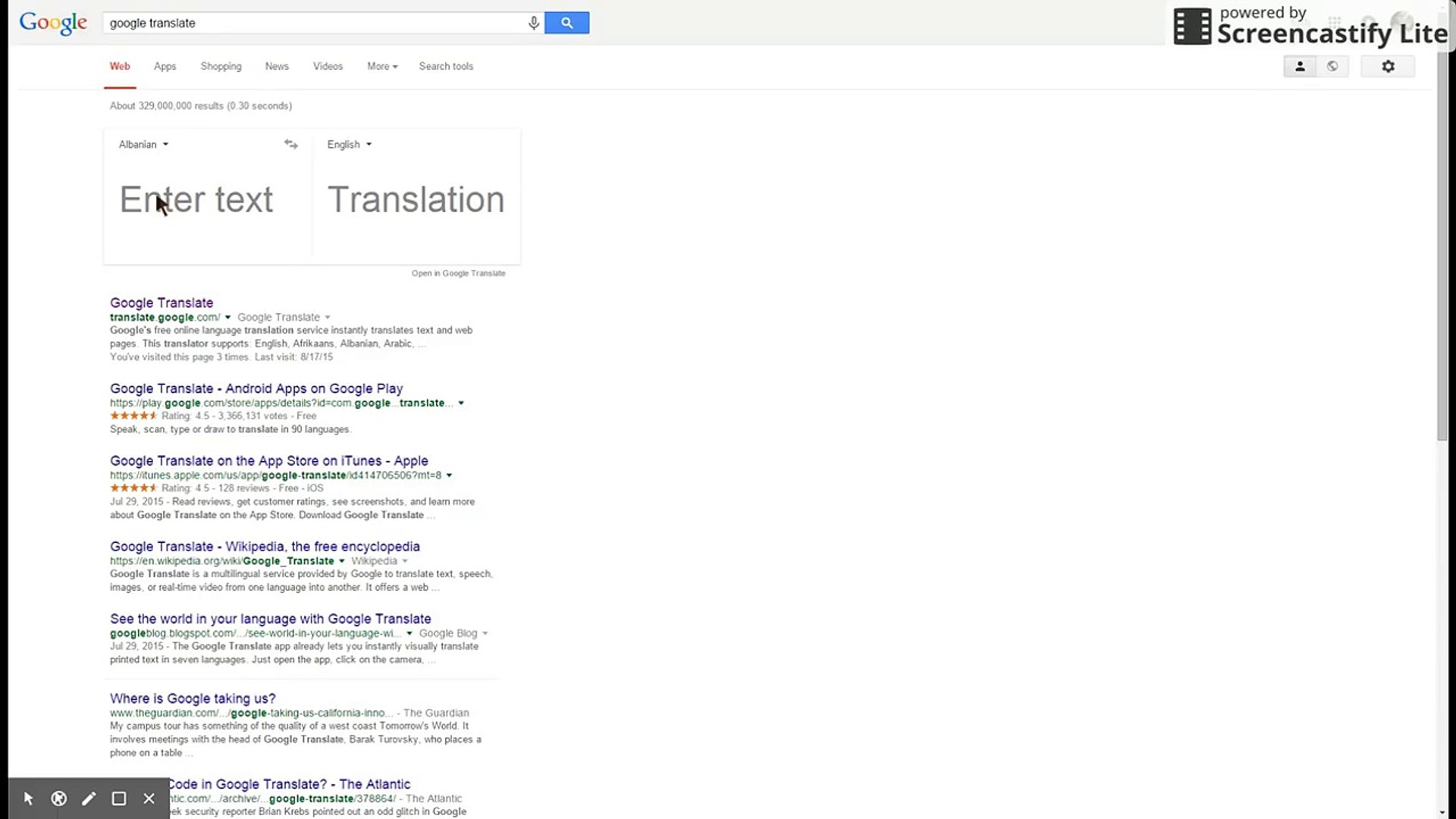The width and height of the screenshot is (1456, 819).
Task: Open the Search tools menu
Action: (446, 67)
